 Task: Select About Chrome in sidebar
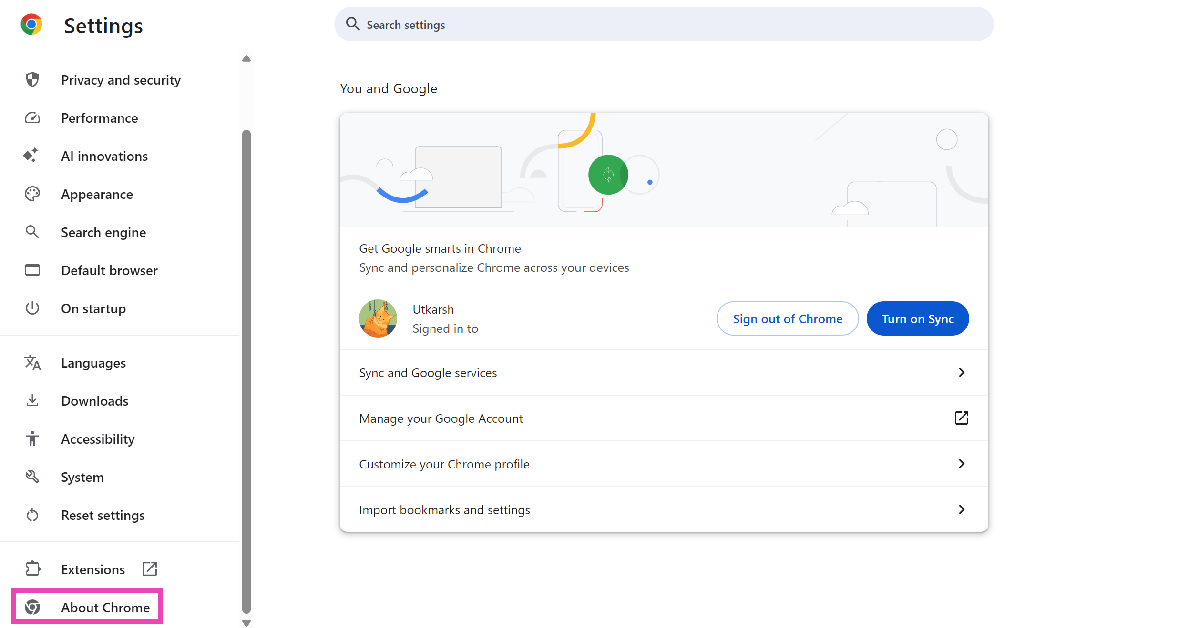coord(105,607)
